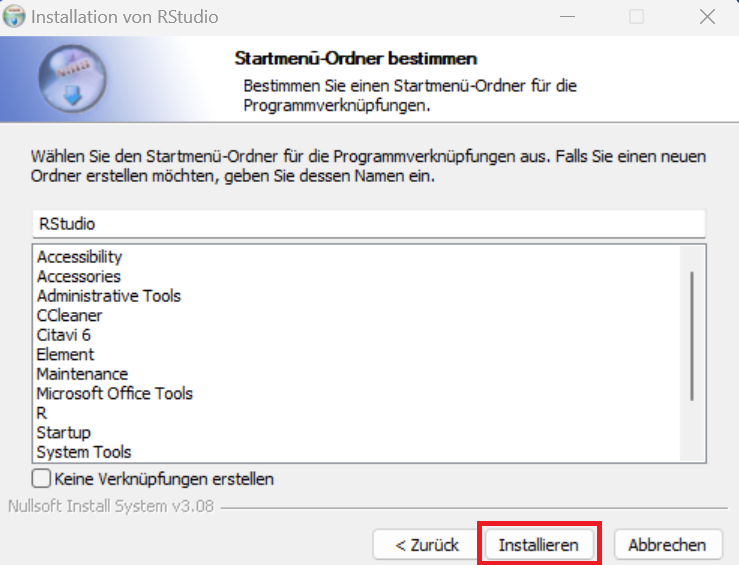
Task: Click the folder list scrollbar thumb
Action: [x=692, y=336]
